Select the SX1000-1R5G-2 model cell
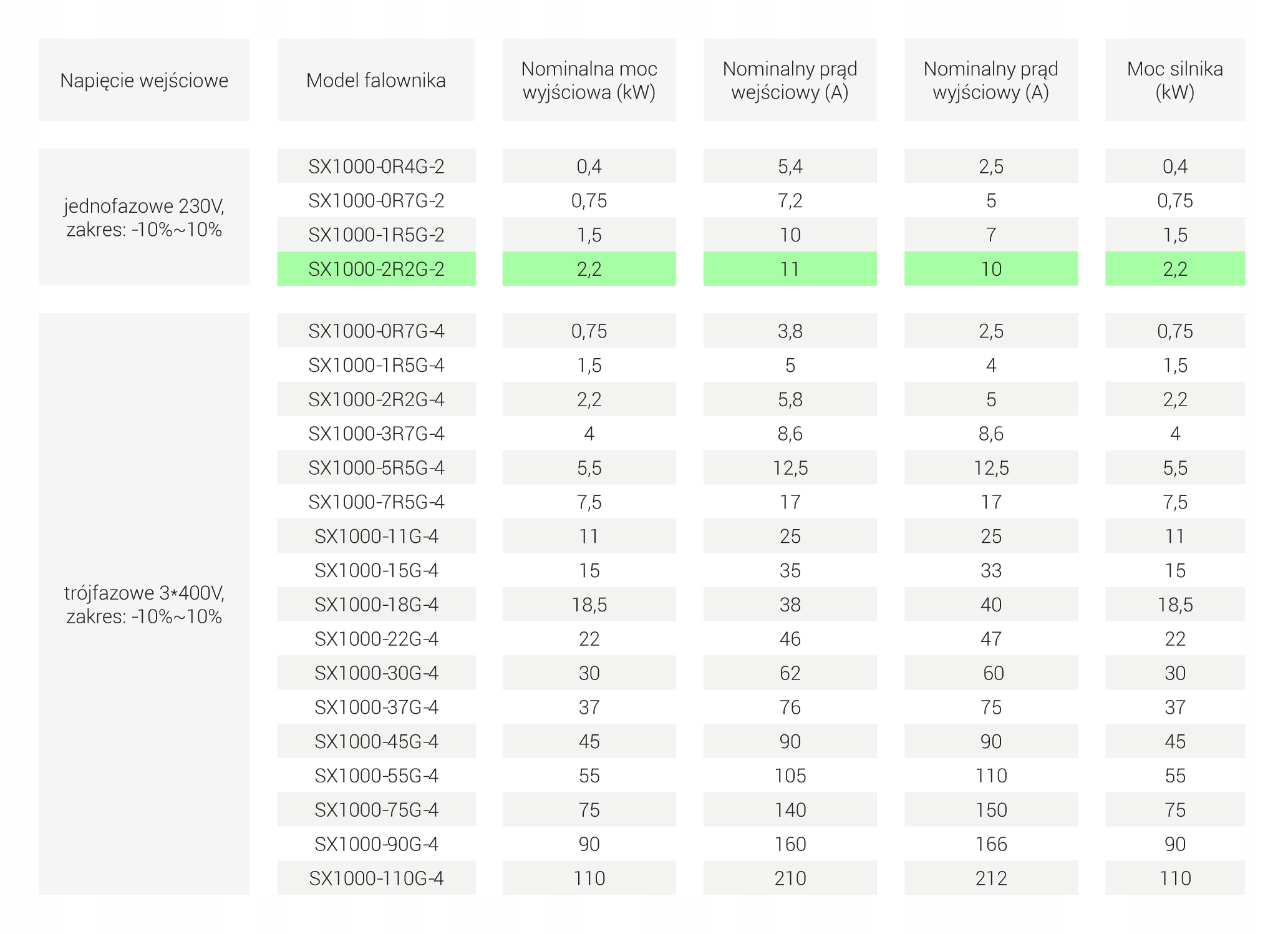This screenshot has height=934, width=1288. [x=376, y=235]
